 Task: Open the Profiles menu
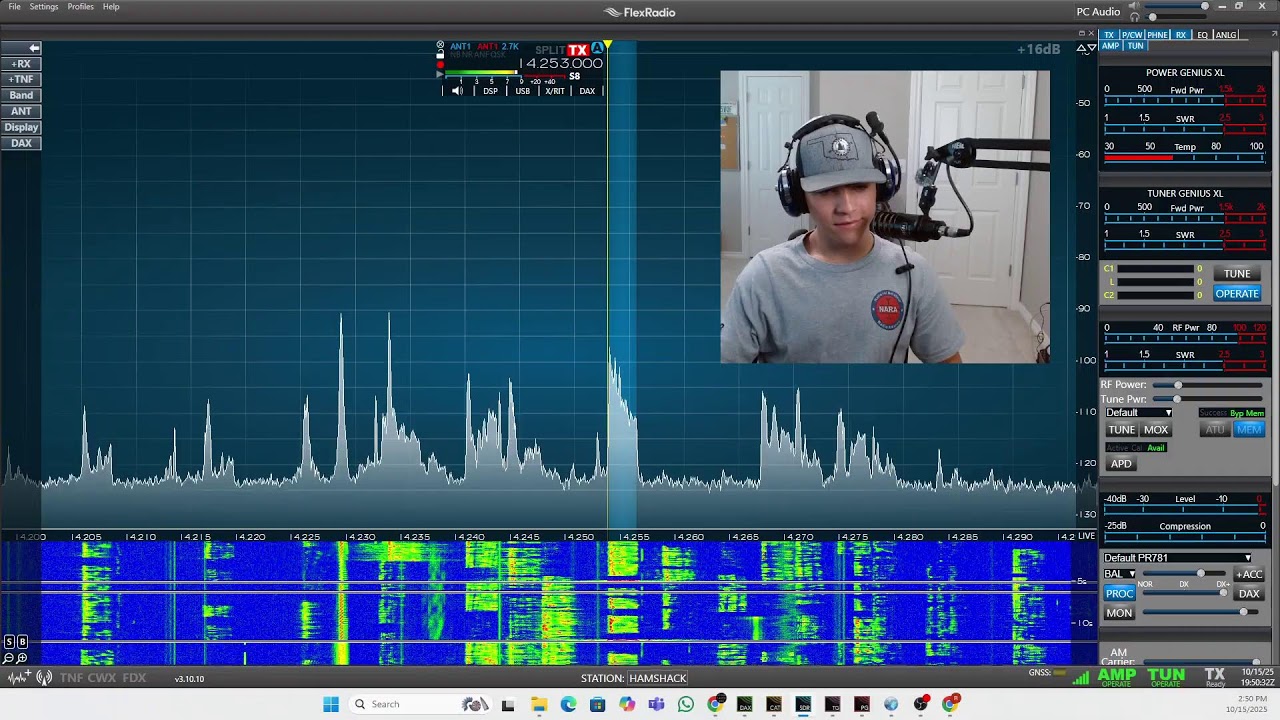click(81, 7)
